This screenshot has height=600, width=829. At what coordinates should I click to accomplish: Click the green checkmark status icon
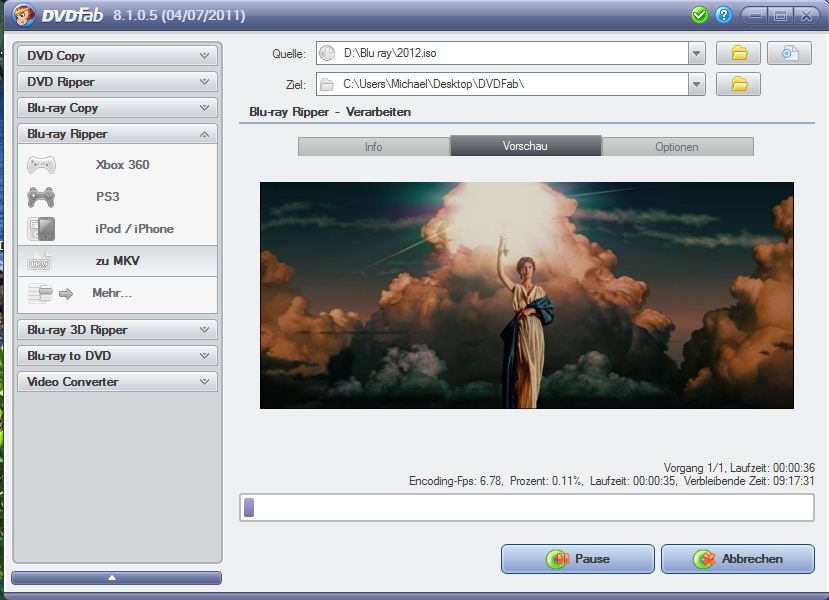tap(699, 15)
